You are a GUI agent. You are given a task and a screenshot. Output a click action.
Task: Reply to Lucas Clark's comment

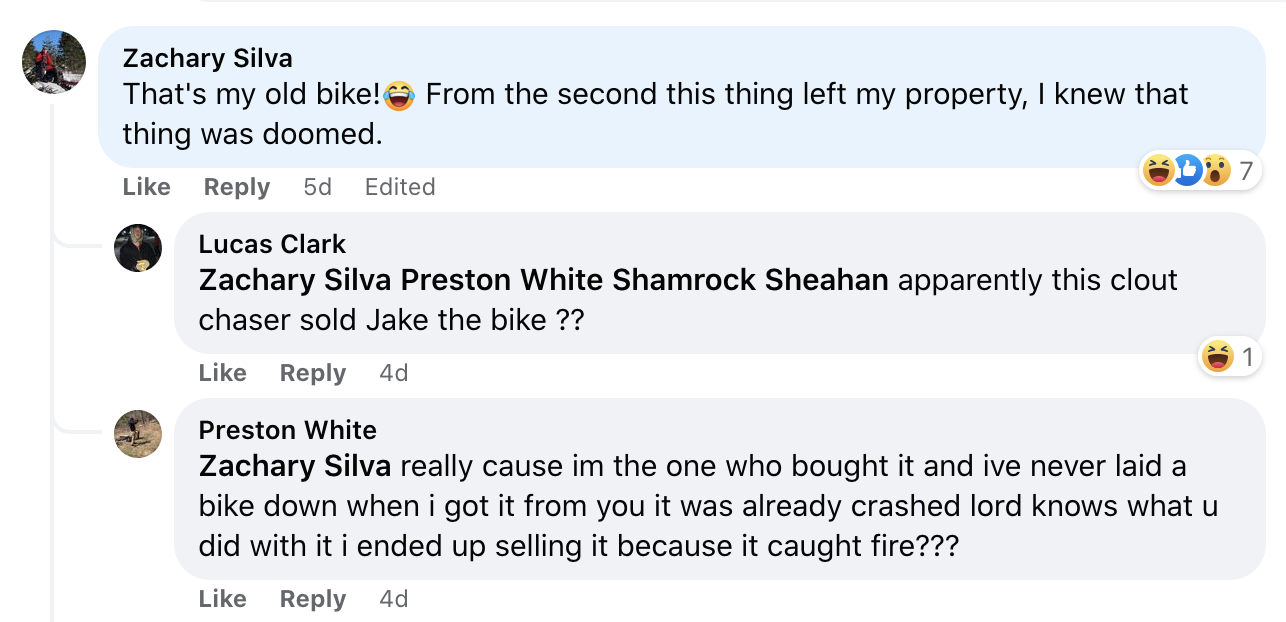[312, 373]
